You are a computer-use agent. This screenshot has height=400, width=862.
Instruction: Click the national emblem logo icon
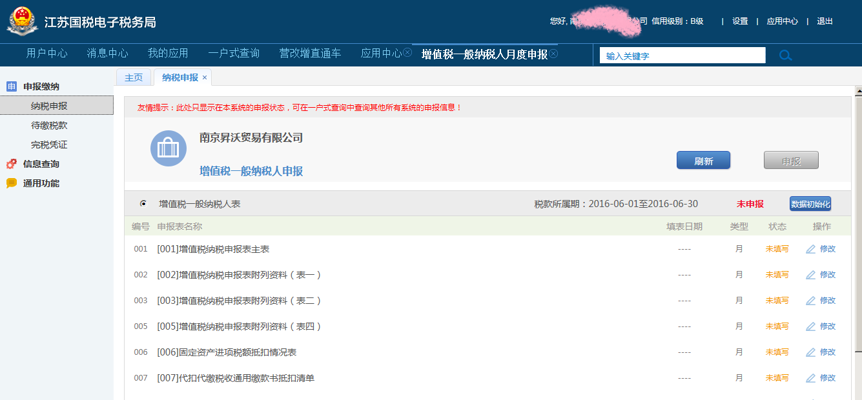pos(23,21)
